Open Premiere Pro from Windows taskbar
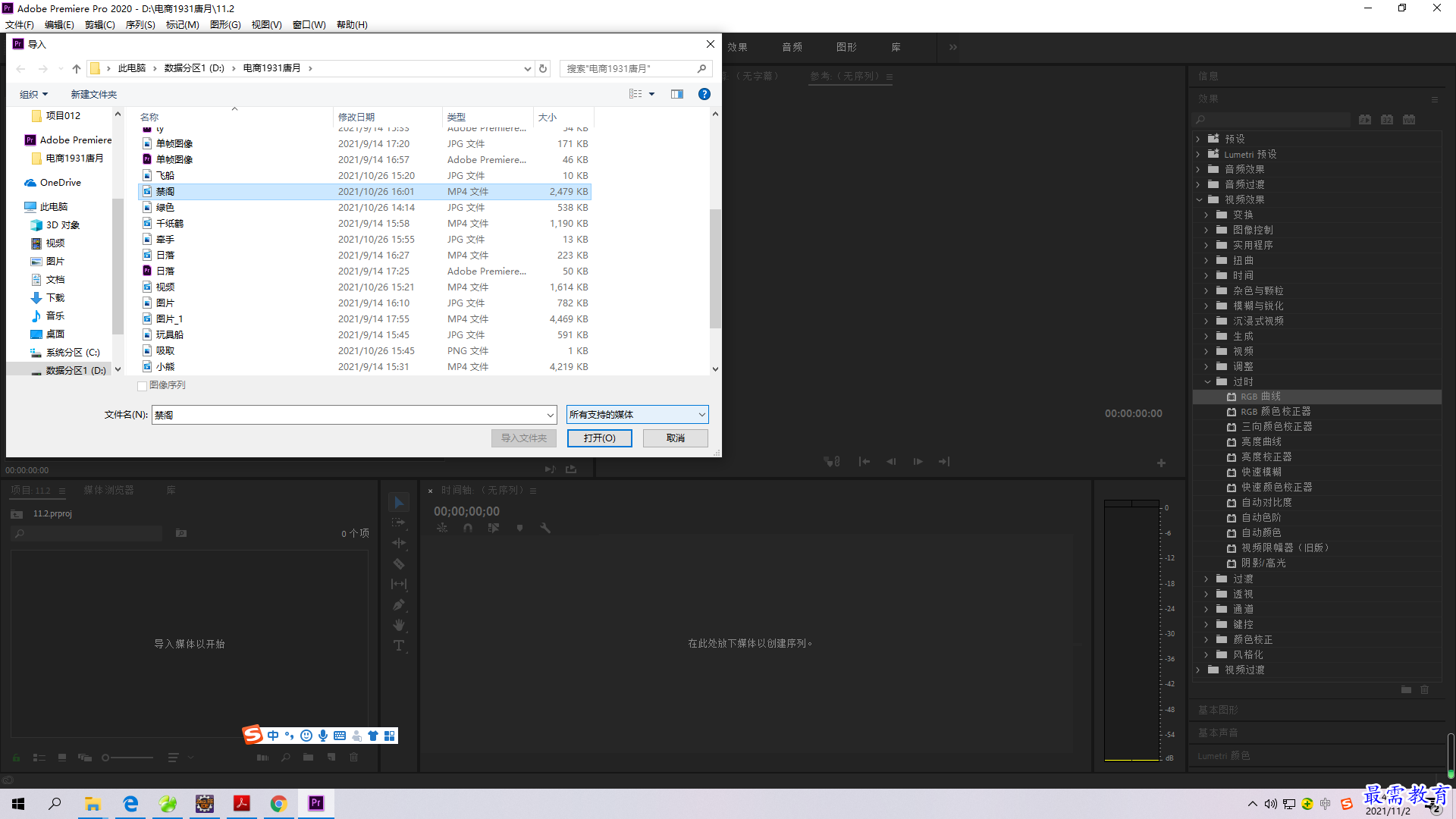This screenshot has height=819, width=1456. pos(316,803)
